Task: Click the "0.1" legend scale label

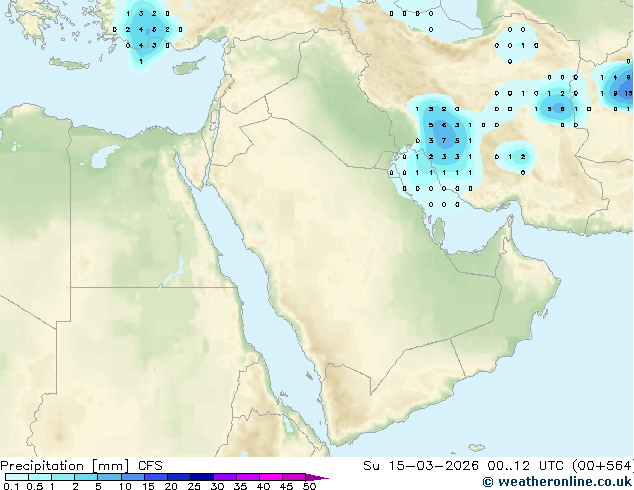Action: pos(10,486)
